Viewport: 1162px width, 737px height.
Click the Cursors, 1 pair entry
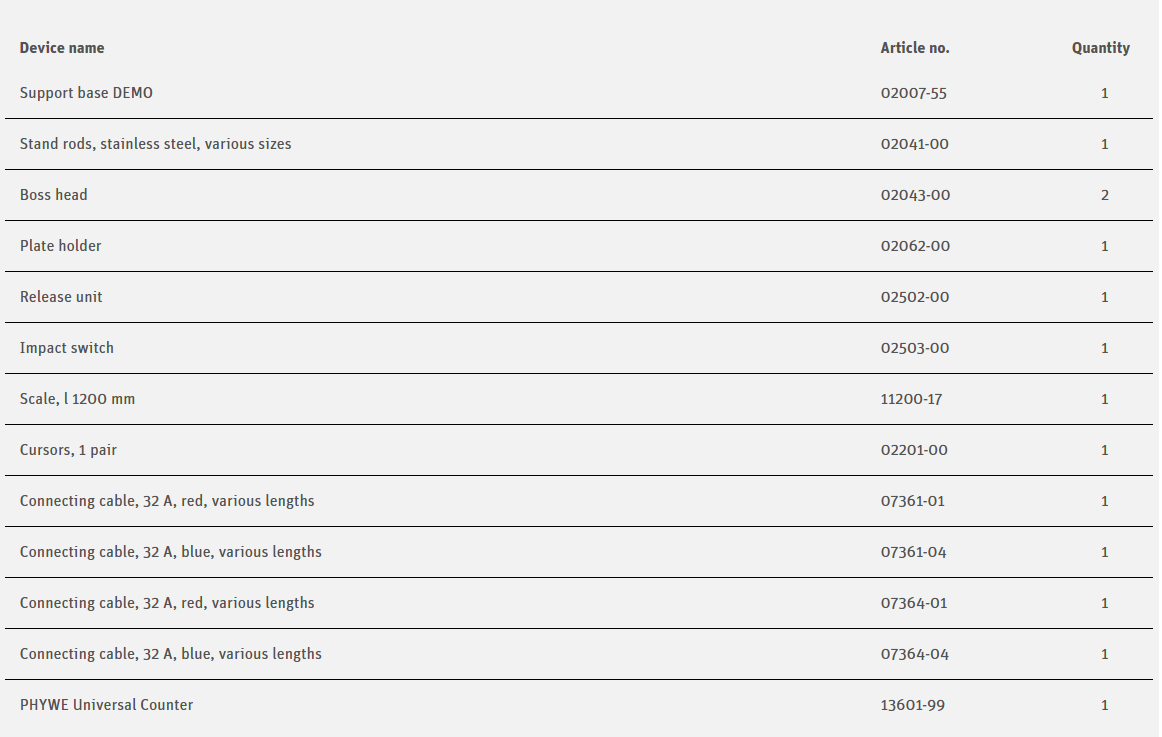68,450
